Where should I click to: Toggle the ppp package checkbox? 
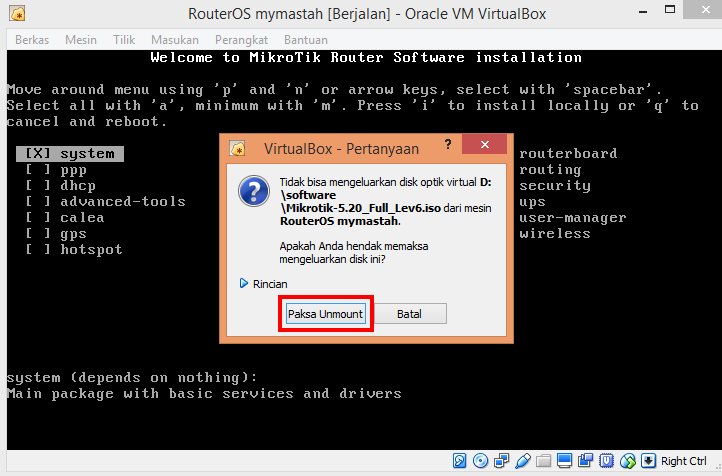point(38,169)
